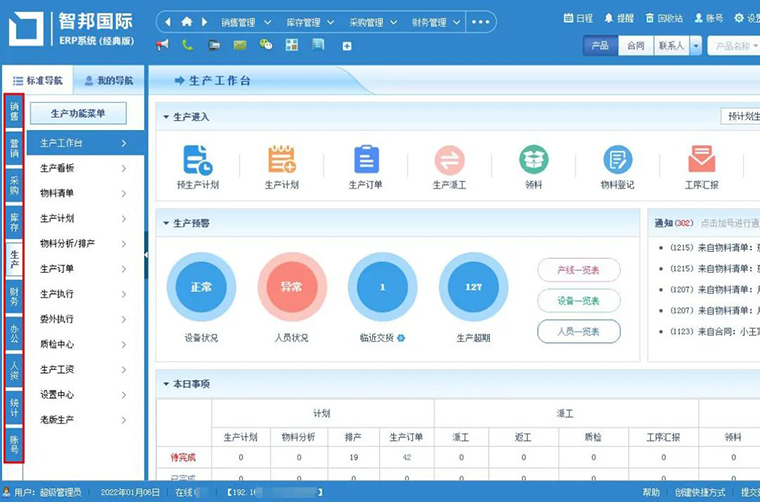Select the 产品 search type toggle

pos(600,46)
